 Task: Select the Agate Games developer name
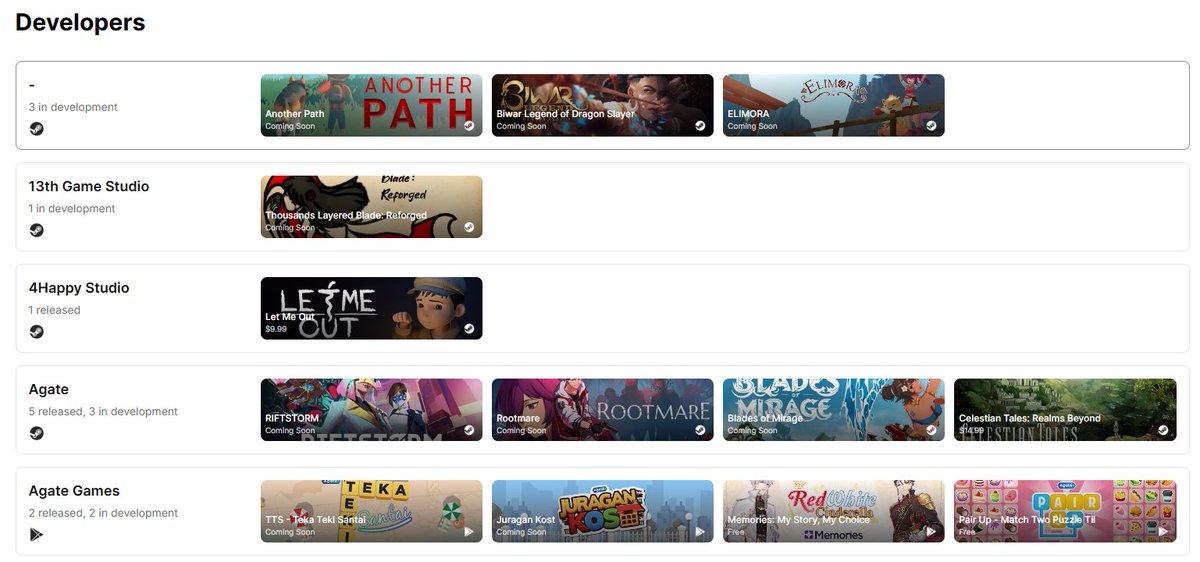[x=74, y=491]
